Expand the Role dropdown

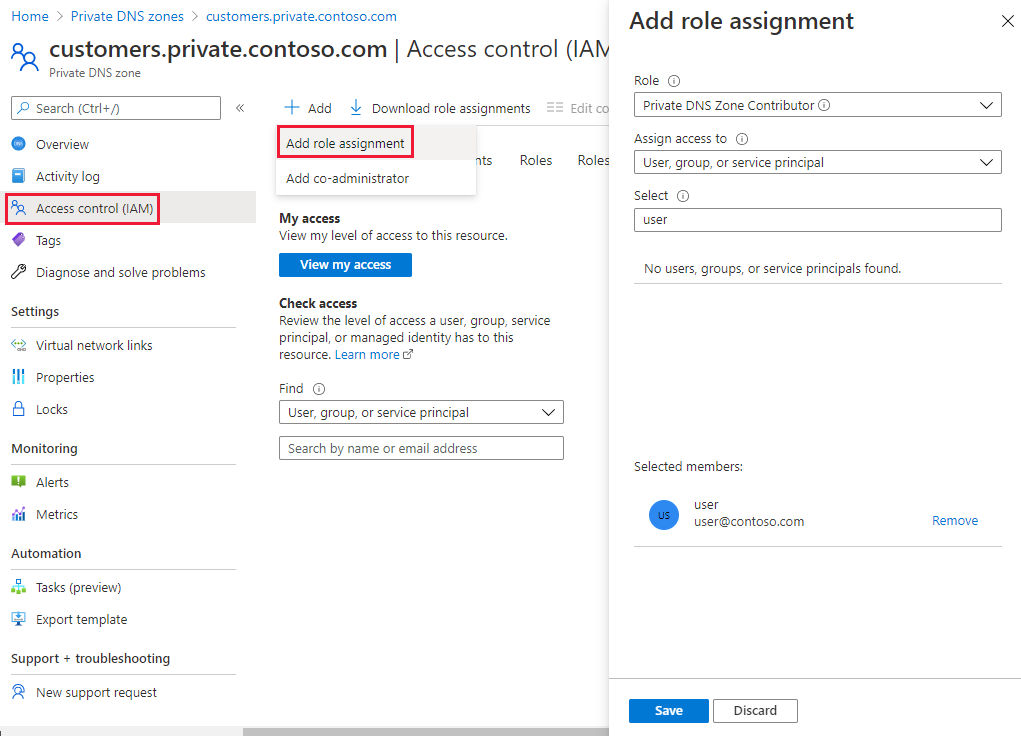click(817, 105)
